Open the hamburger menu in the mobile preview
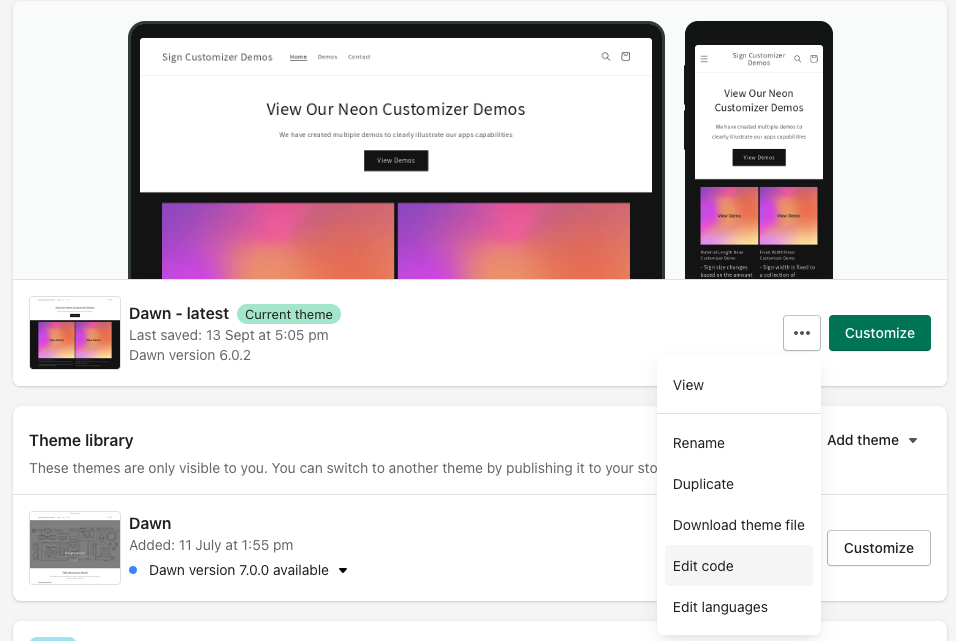 [704, 59]
